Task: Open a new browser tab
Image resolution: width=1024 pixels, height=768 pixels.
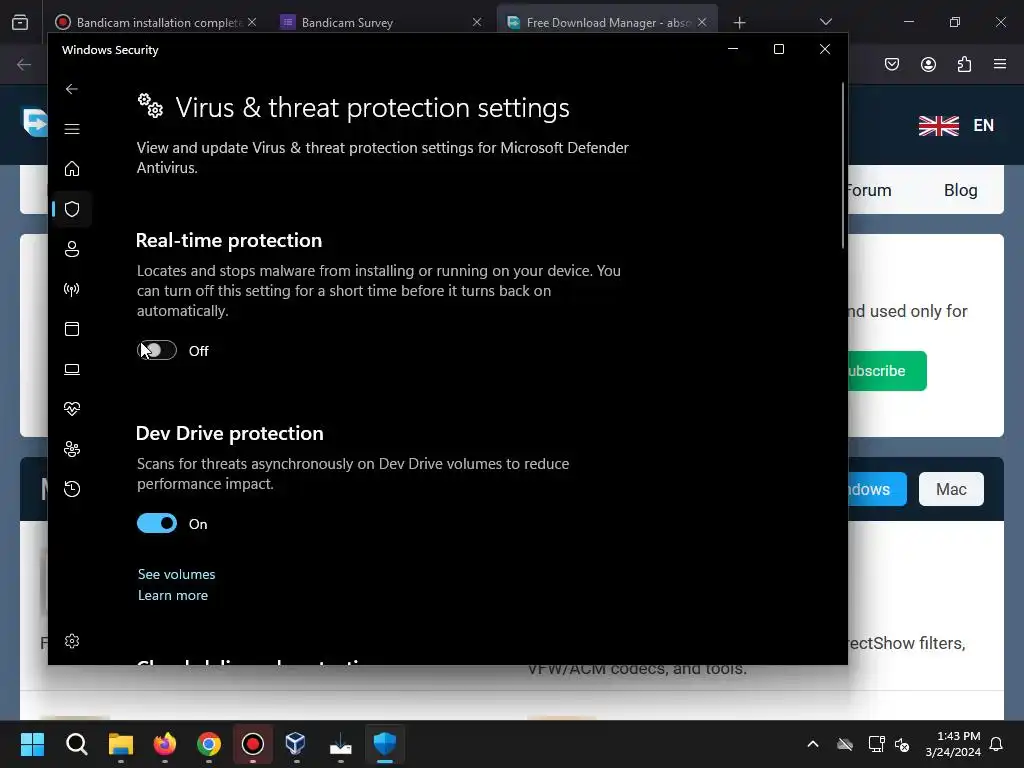Action: pyautogui.click(x=739, y=23)
